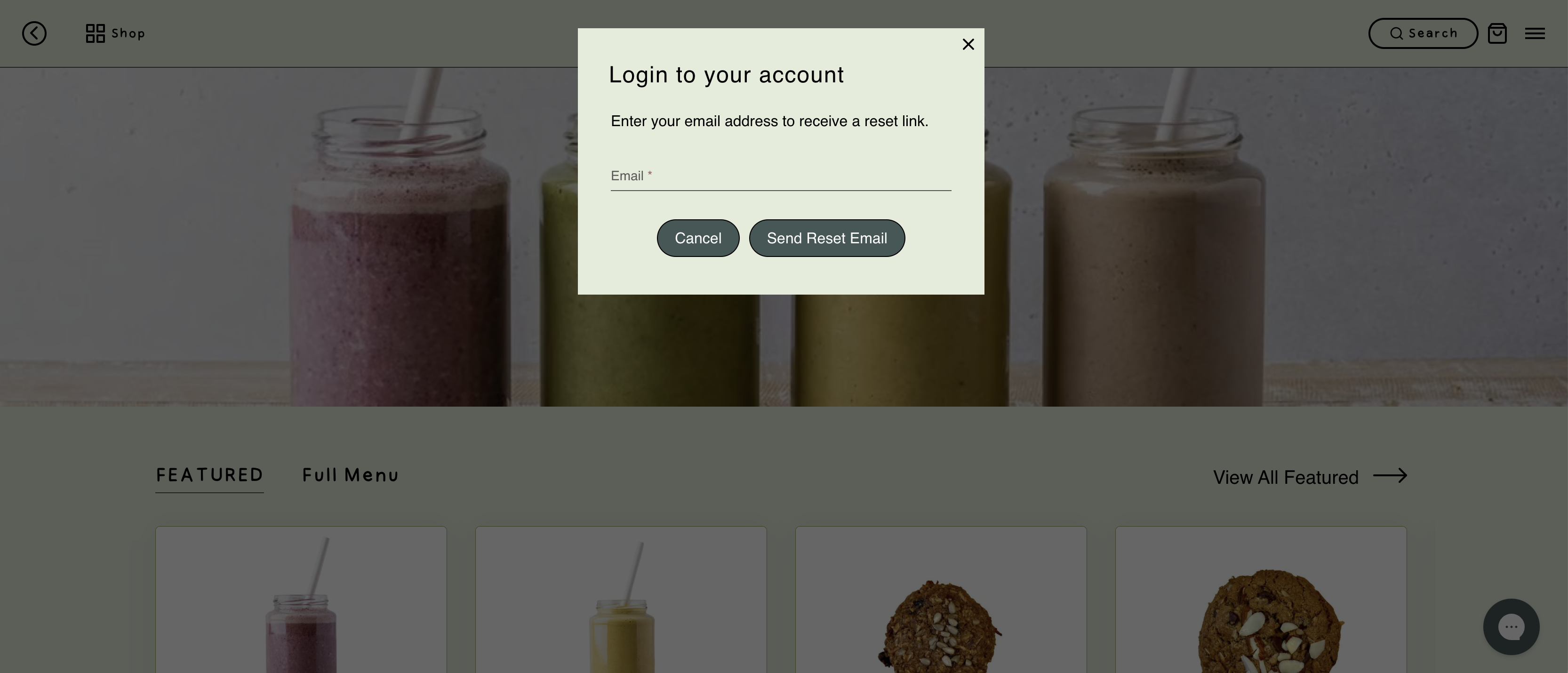Switch to the Full Menu tab
Viewport: 1568px width, 673px height.
point(350,475)
